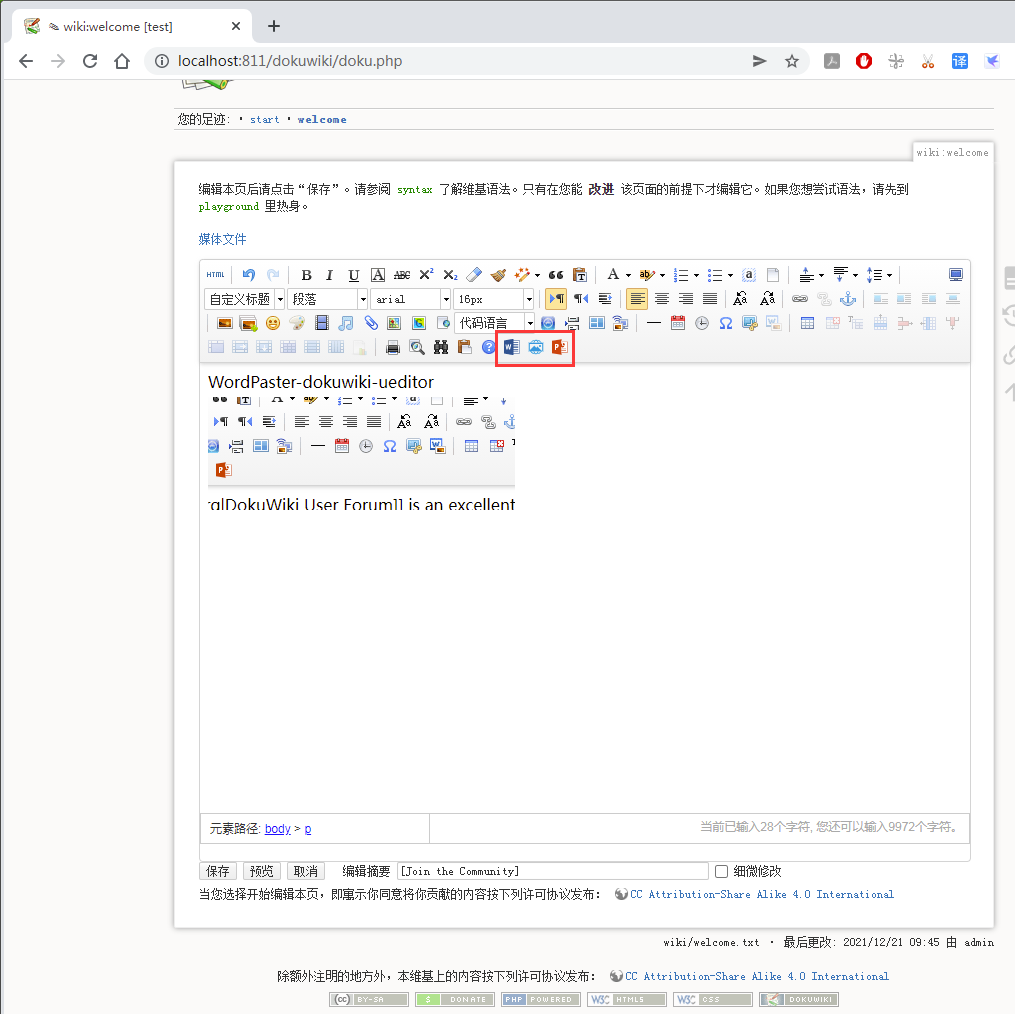Click the 保存 save button
1015x1014 pixels.
click(218, 871)
